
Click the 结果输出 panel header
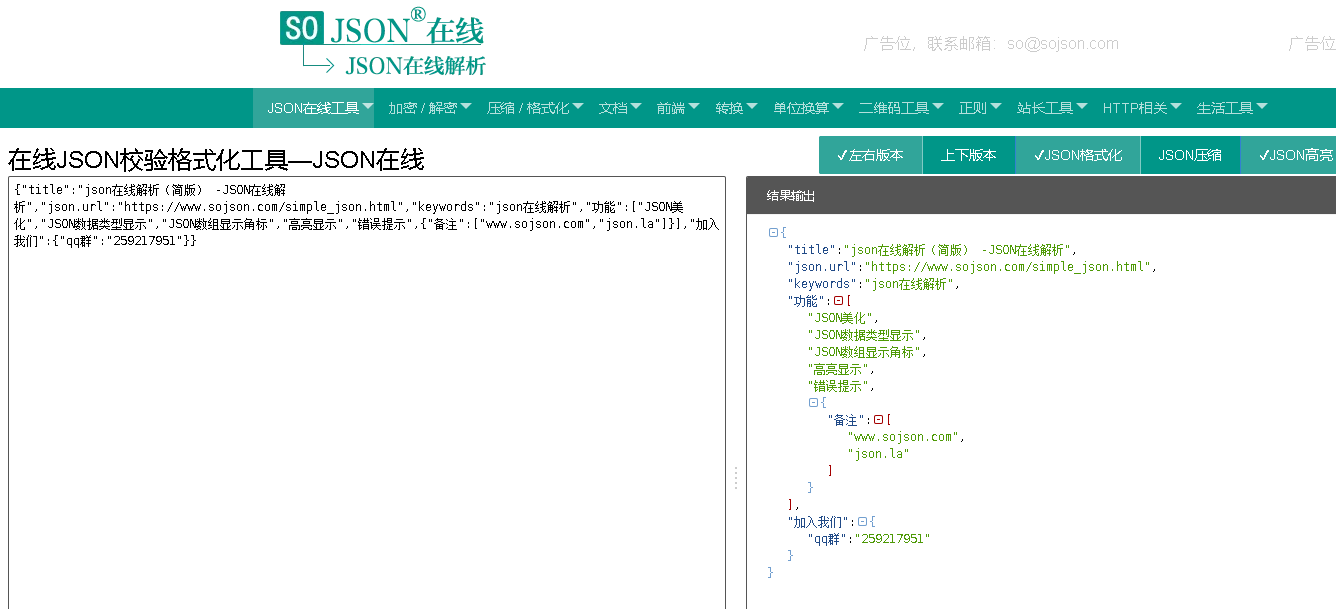1041,195
